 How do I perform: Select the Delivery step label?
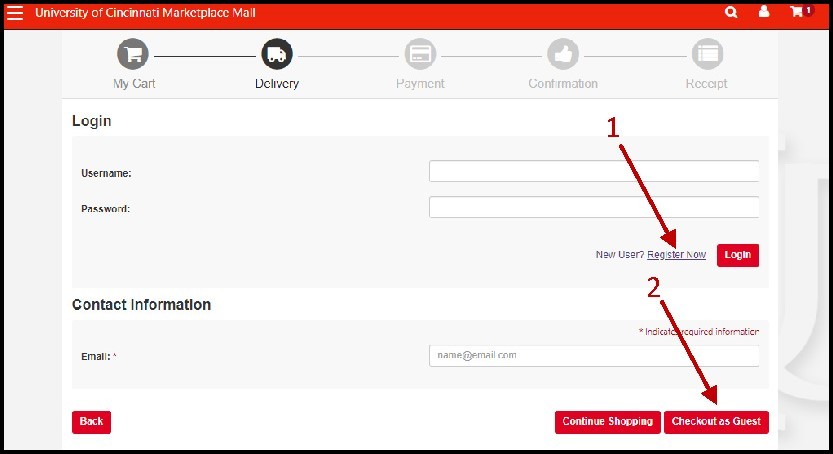tap(277, 84)
